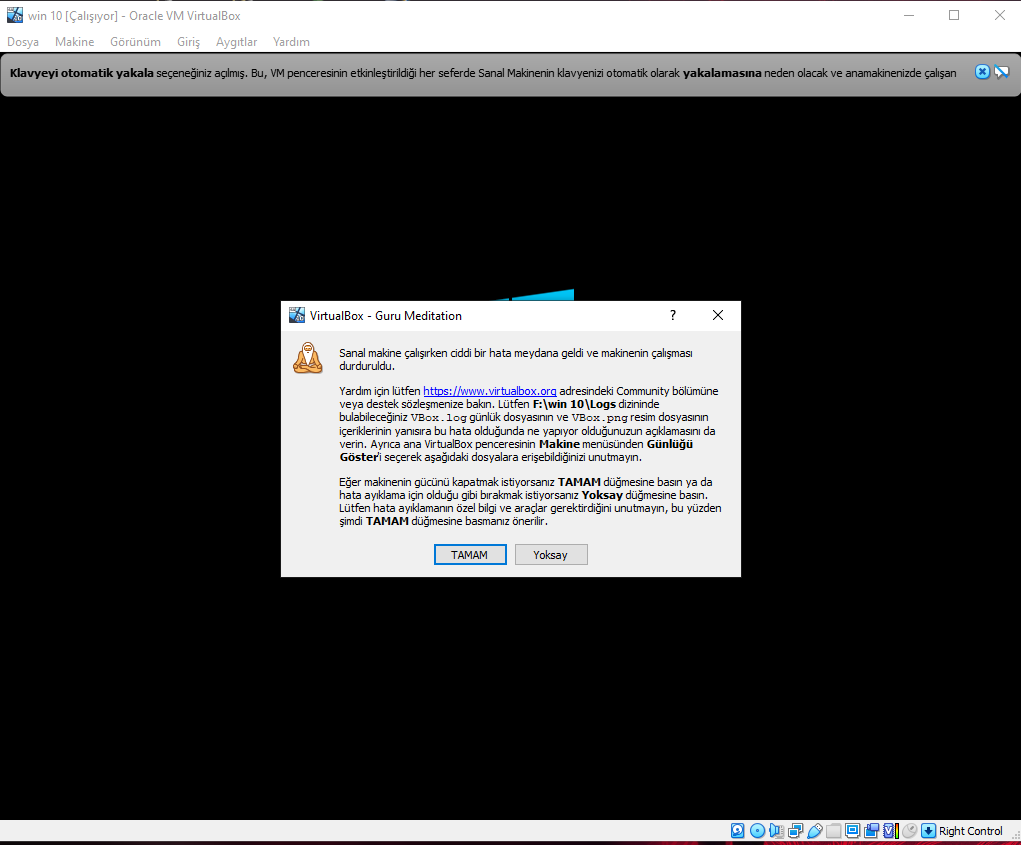Click the audio status icon
The width and height of the screenshot is (1021, 845).
click(x=776, y=831)
